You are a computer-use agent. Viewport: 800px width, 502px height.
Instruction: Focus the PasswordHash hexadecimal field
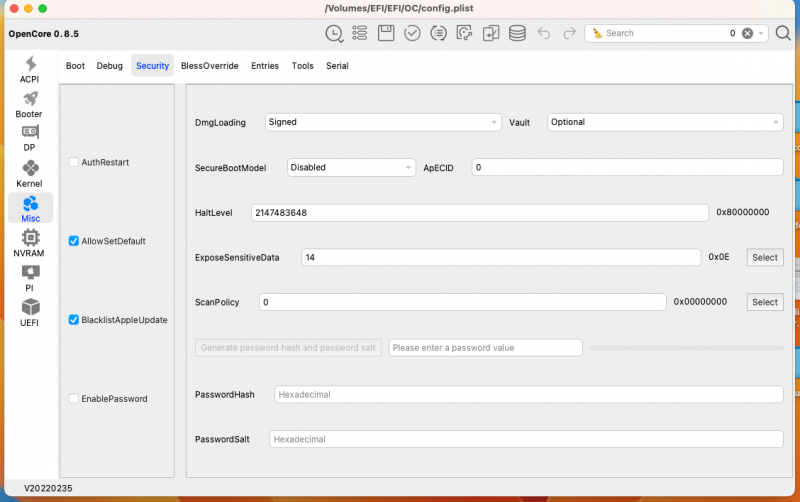click(x=529, y=394)
